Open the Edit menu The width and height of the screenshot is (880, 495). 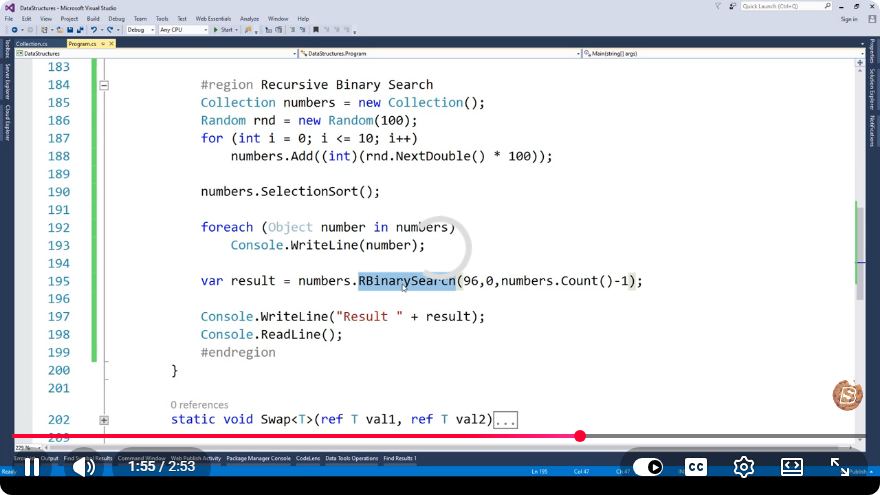pos(26,19)
